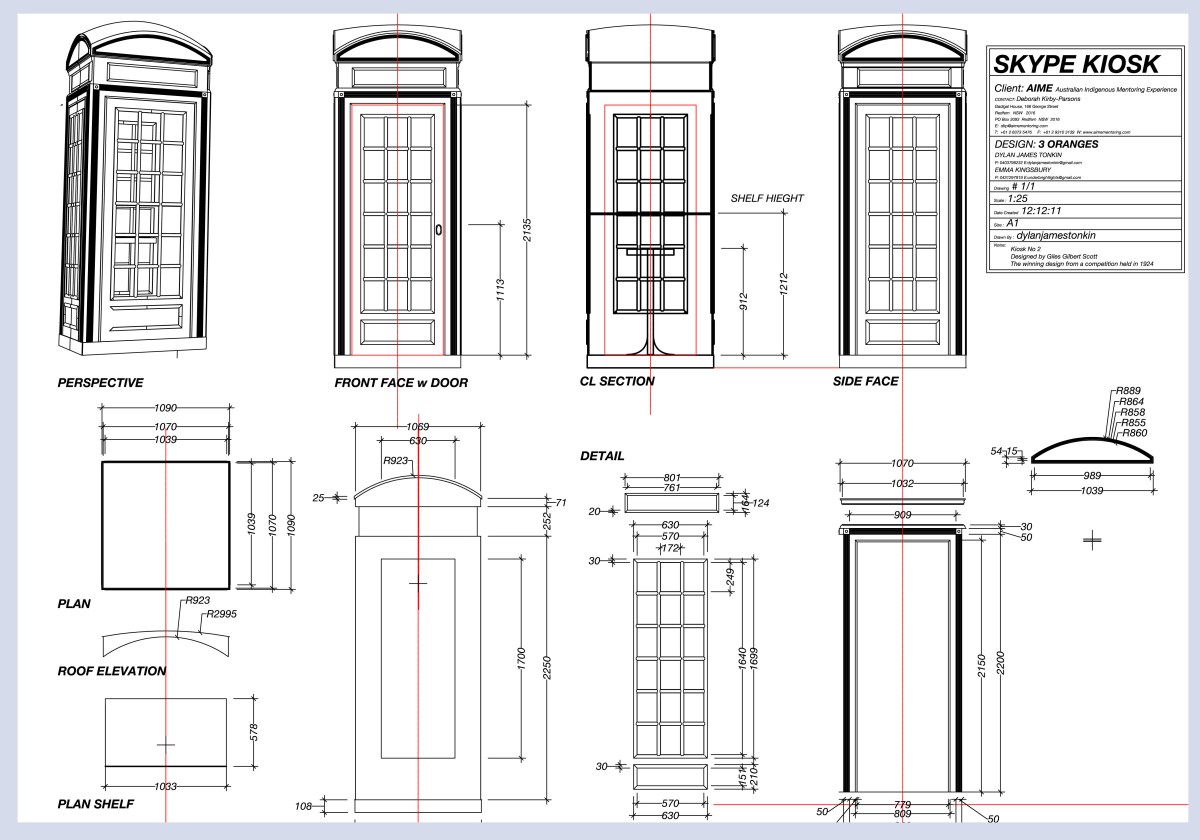Select the Kiosk No 2 note
The height and width of the screenshot is (840, 1200).
click(x=1027, y=247)
